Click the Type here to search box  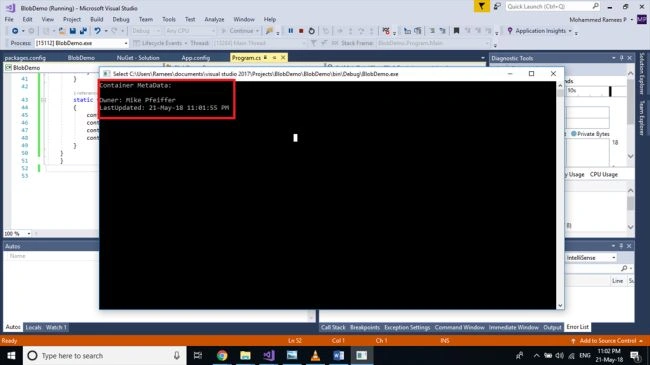coord(104,355)
